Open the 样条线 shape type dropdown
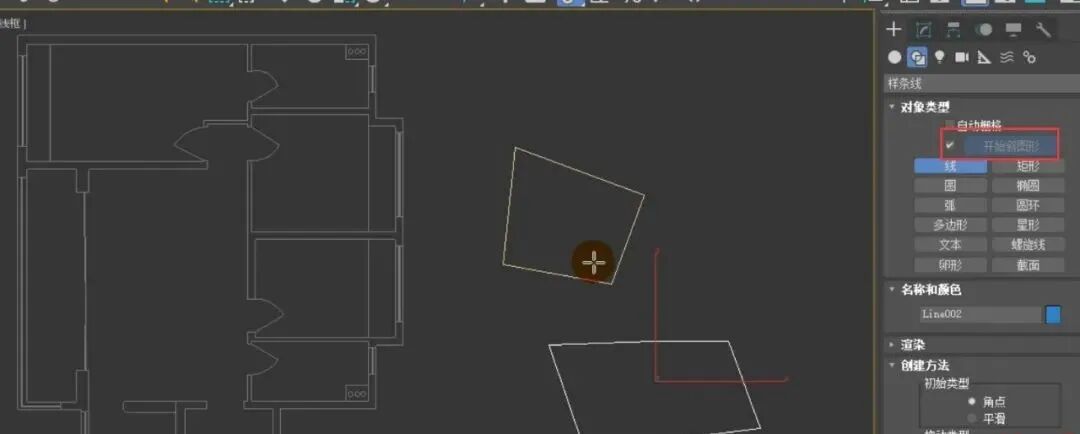The width and height of the screenshot is (1080, 434). coord(982,84)
